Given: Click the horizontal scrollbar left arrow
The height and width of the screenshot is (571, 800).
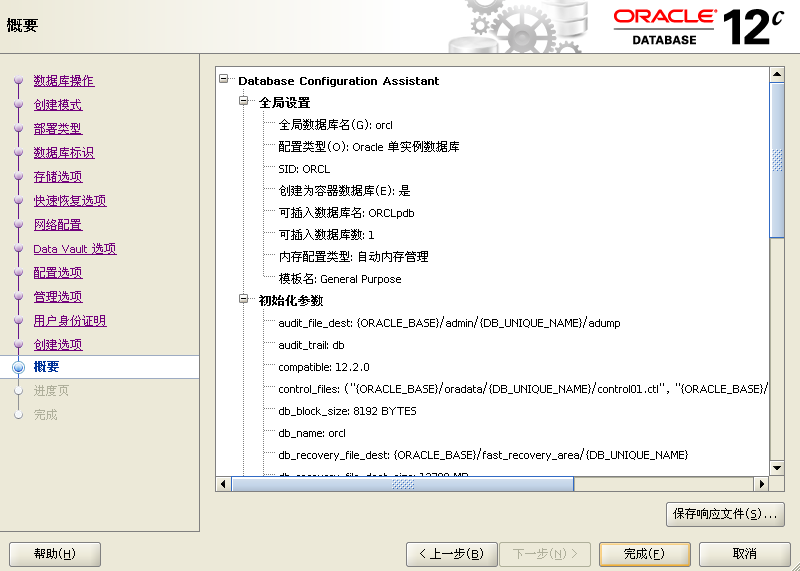Looking at the screenshot, I should click(x=223, y=484).
